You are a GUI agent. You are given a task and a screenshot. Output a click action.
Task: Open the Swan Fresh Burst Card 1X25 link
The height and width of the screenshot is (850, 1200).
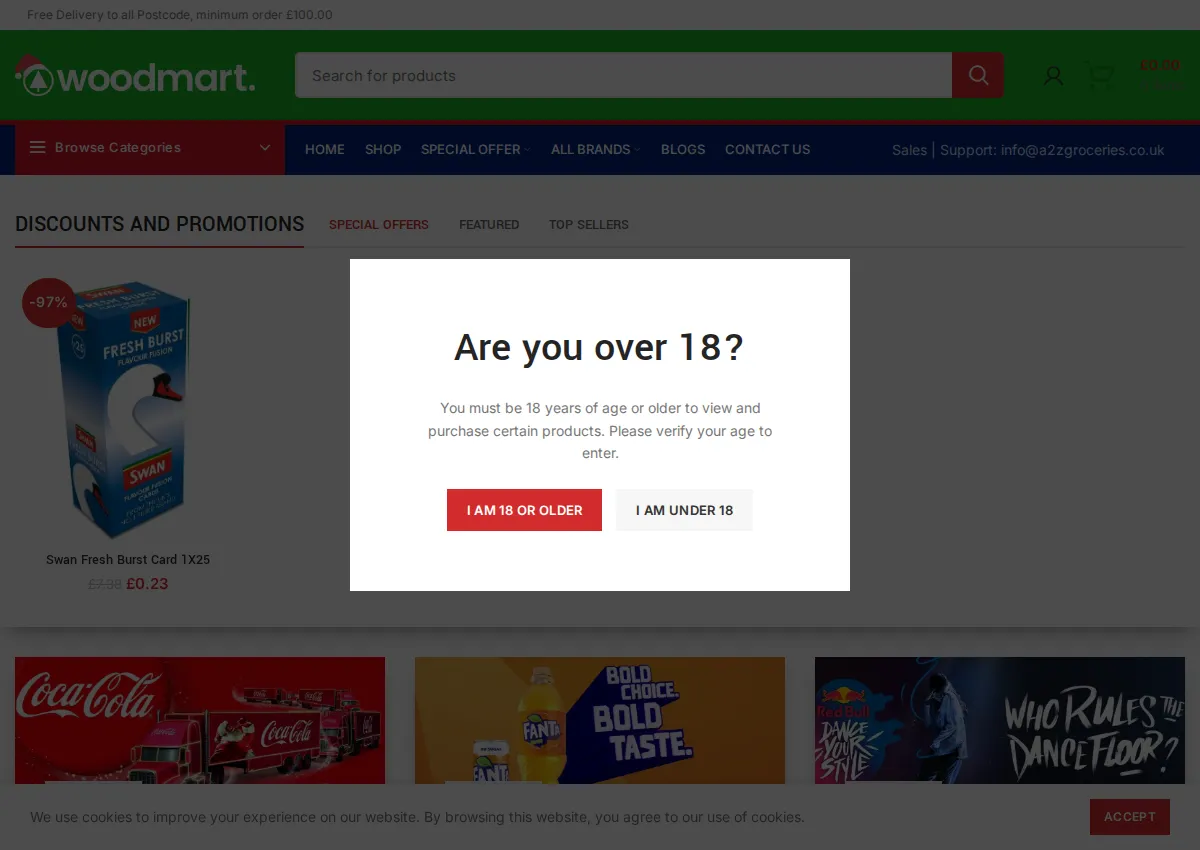(x=128, y=560)
